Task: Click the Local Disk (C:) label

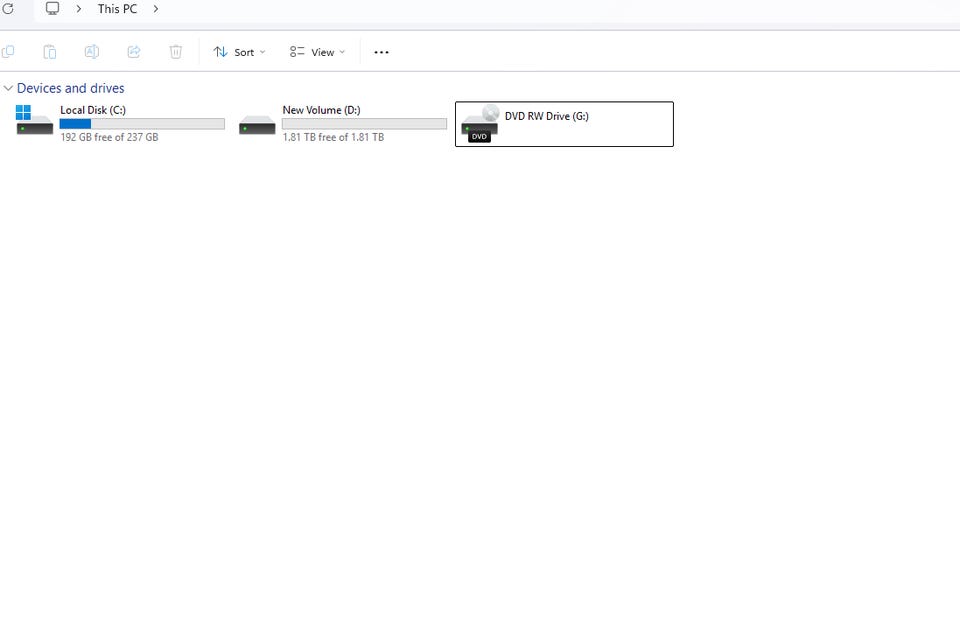Action: click(93, 110)
